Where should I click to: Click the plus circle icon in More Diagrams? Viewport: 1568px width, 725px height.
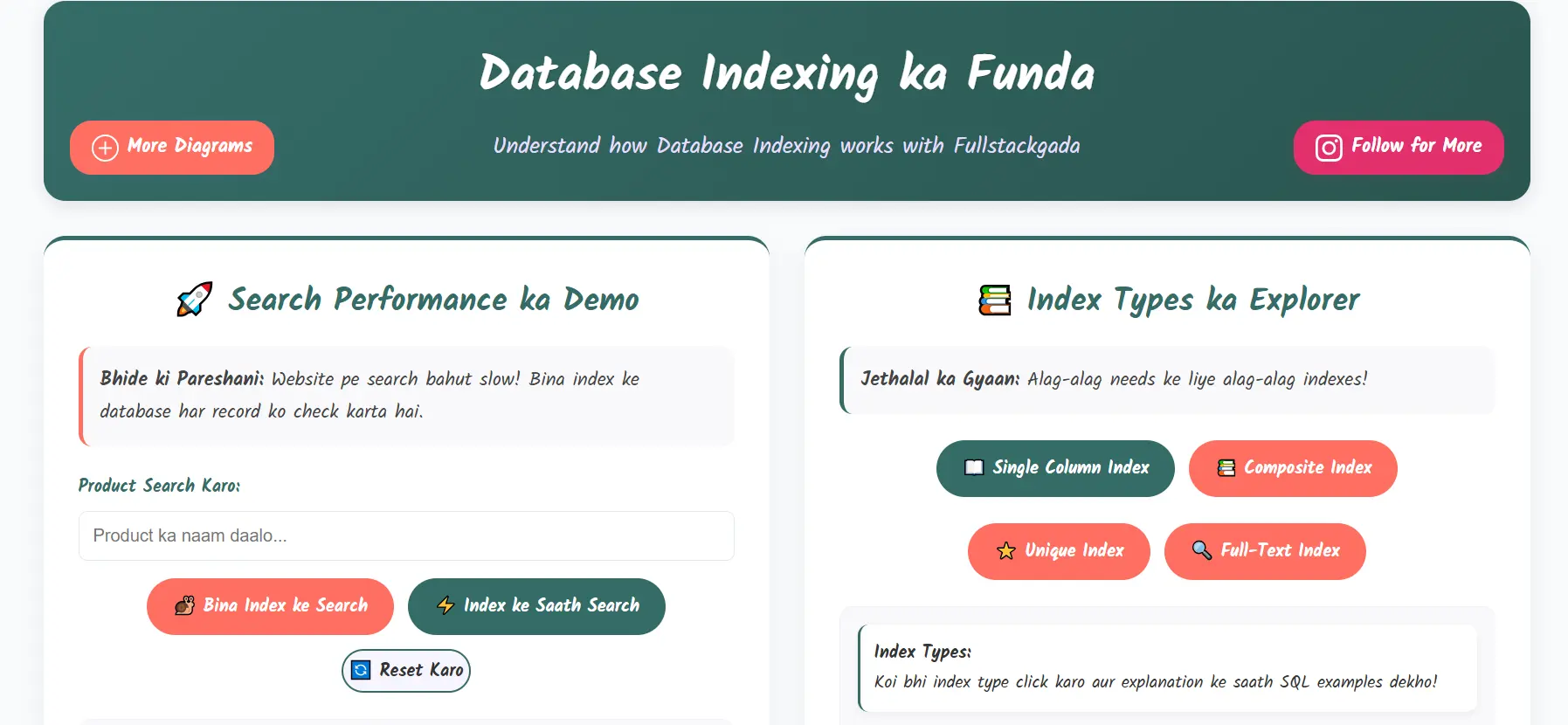[105, 148]
